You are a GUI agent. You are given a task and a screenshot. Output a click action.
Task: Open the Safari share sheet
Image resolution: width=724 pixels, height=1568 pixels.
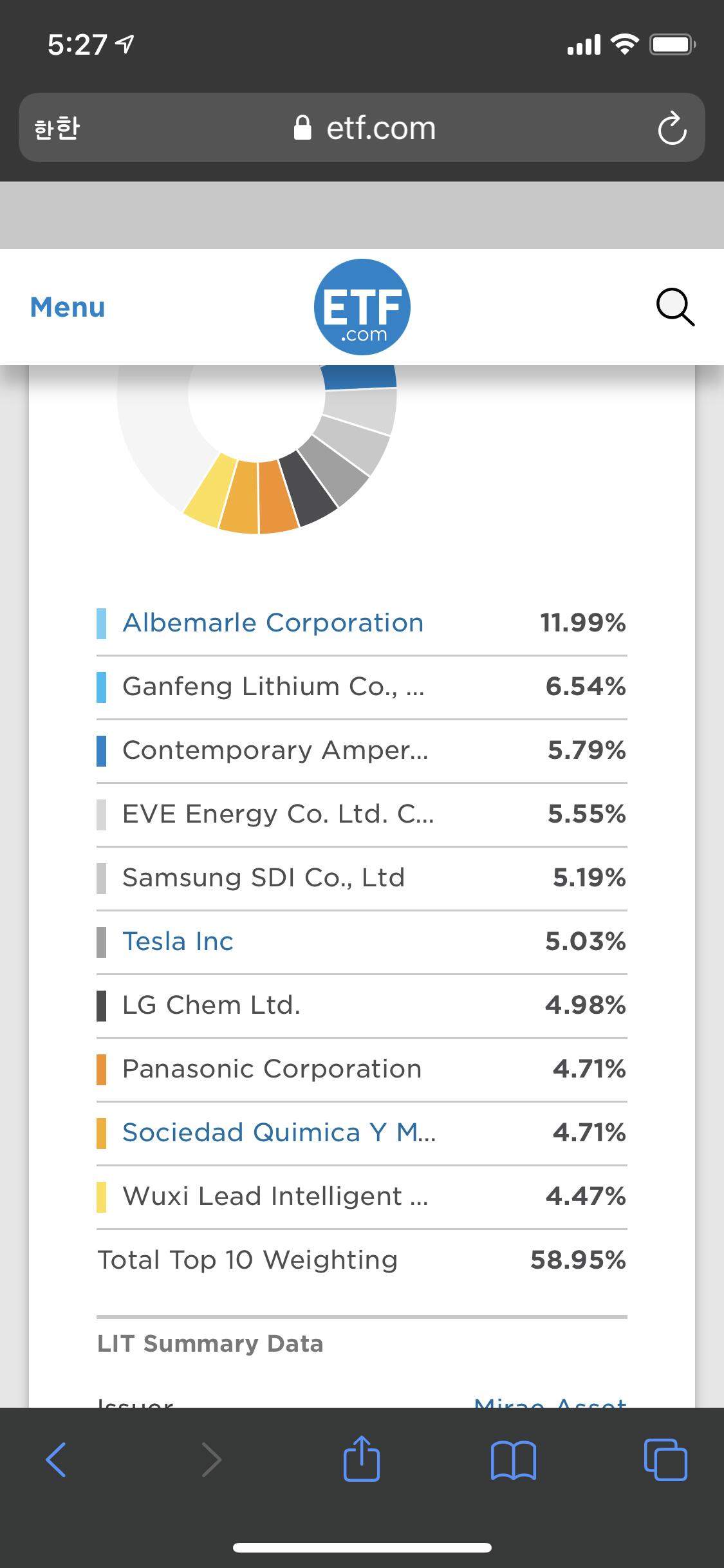point(362,1459)
